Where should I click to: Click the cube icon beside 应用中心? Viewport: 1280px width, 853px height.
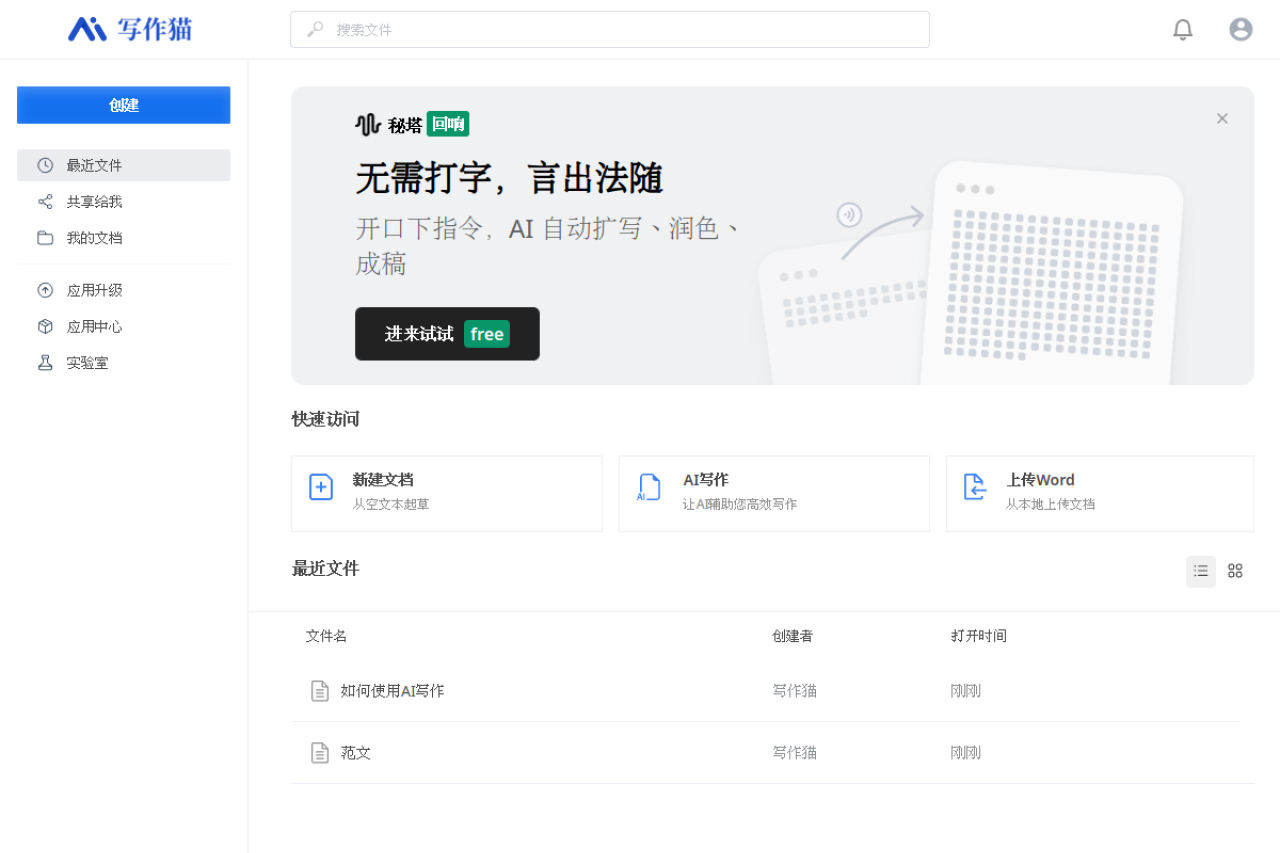point(45,327)
